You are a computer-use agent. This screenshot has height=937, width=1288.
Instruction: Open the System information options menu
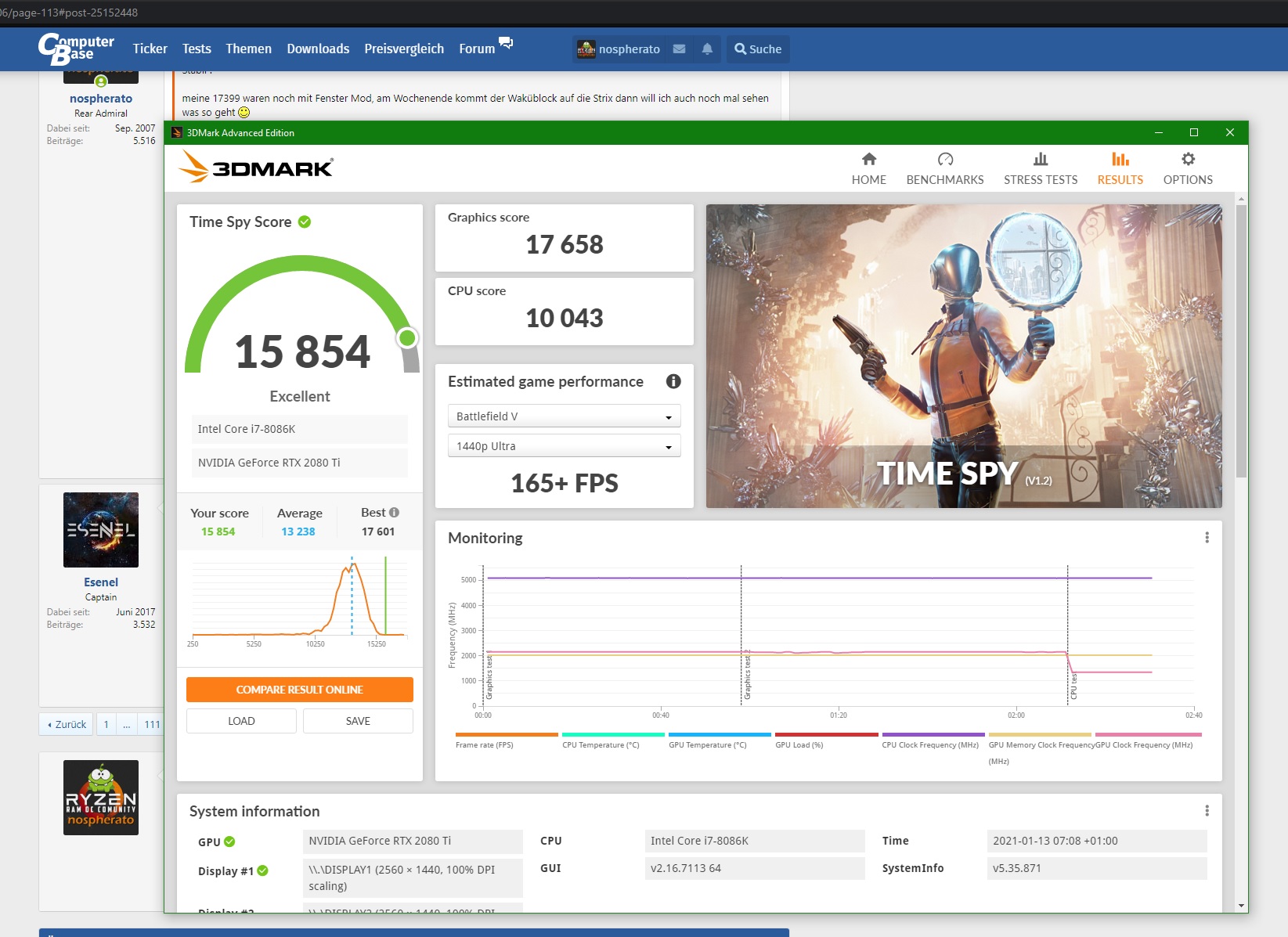point(1207,811)
